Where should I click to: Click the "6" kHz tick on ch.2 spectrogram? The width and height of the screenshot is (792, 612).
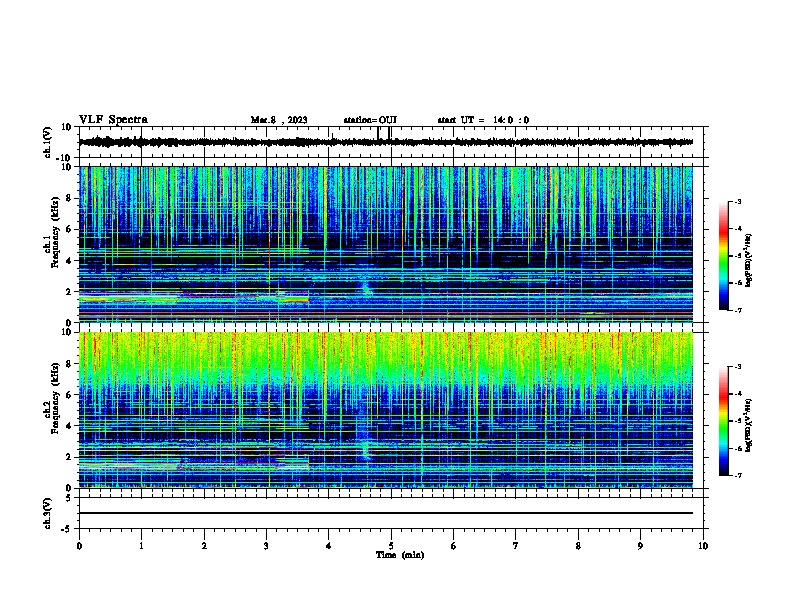point(69,395)
